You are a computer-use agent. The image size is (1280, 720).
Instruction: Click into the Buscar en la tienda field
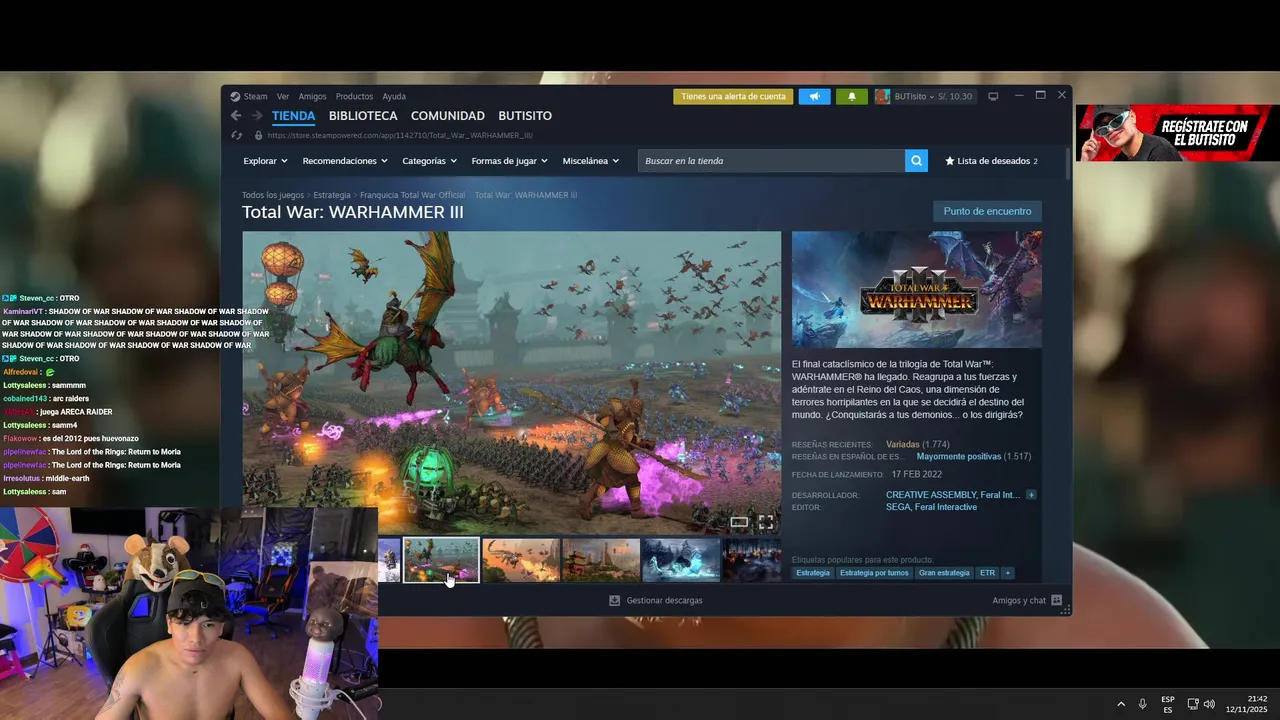[x=771, y=161]
